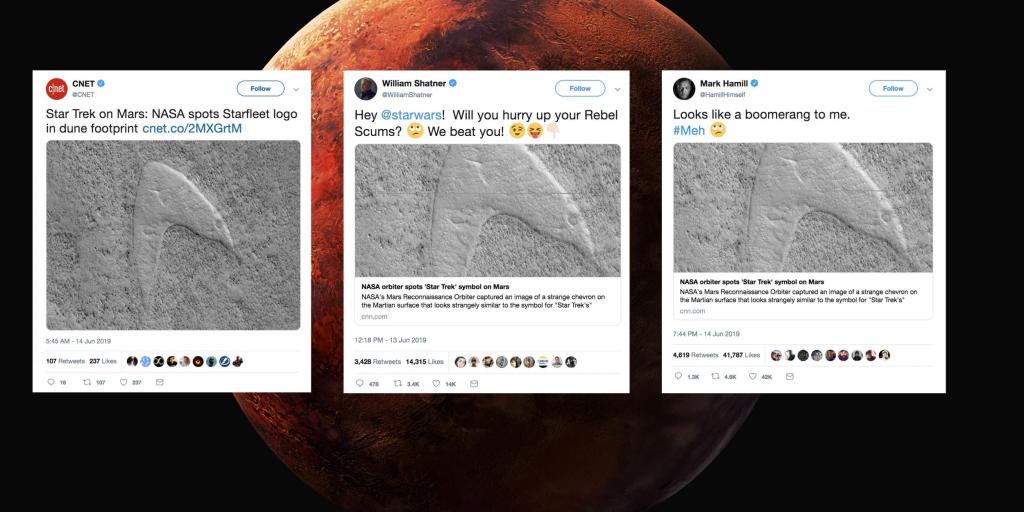The image size is (1024, 512).
Task: Like the CNET Star Trek tweet
Action: tap(123, 382)
